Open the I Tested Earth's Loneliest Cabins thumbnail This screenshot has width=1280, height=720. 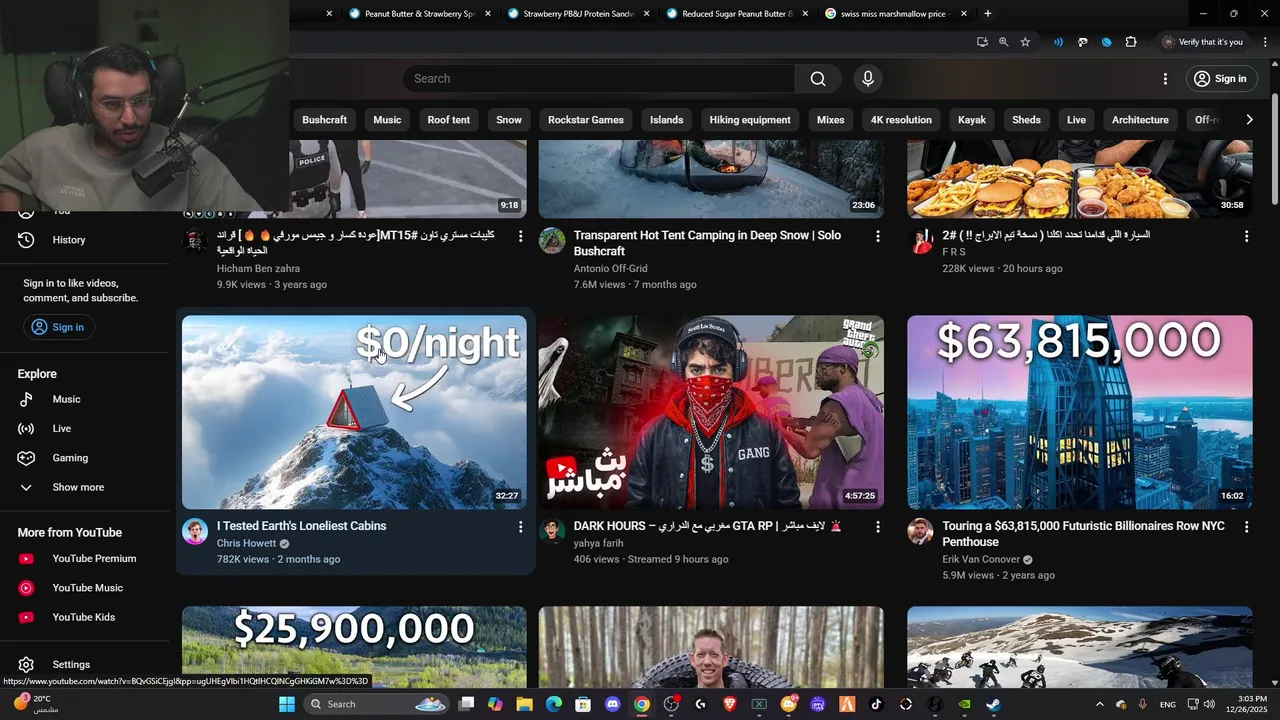354,412
